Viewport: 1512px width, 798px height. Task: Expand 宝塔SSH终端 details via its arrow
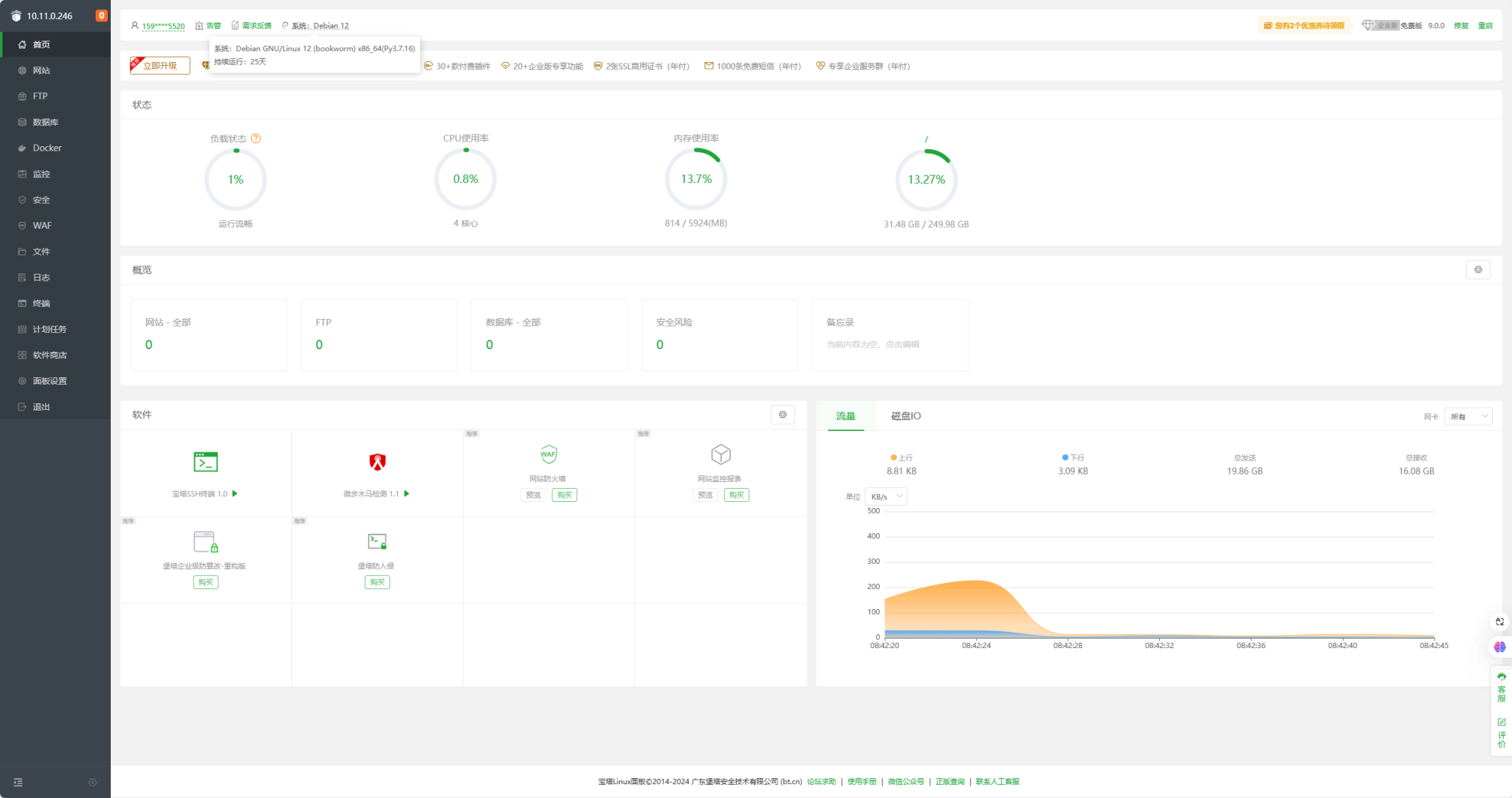click(x=235, y=494)
